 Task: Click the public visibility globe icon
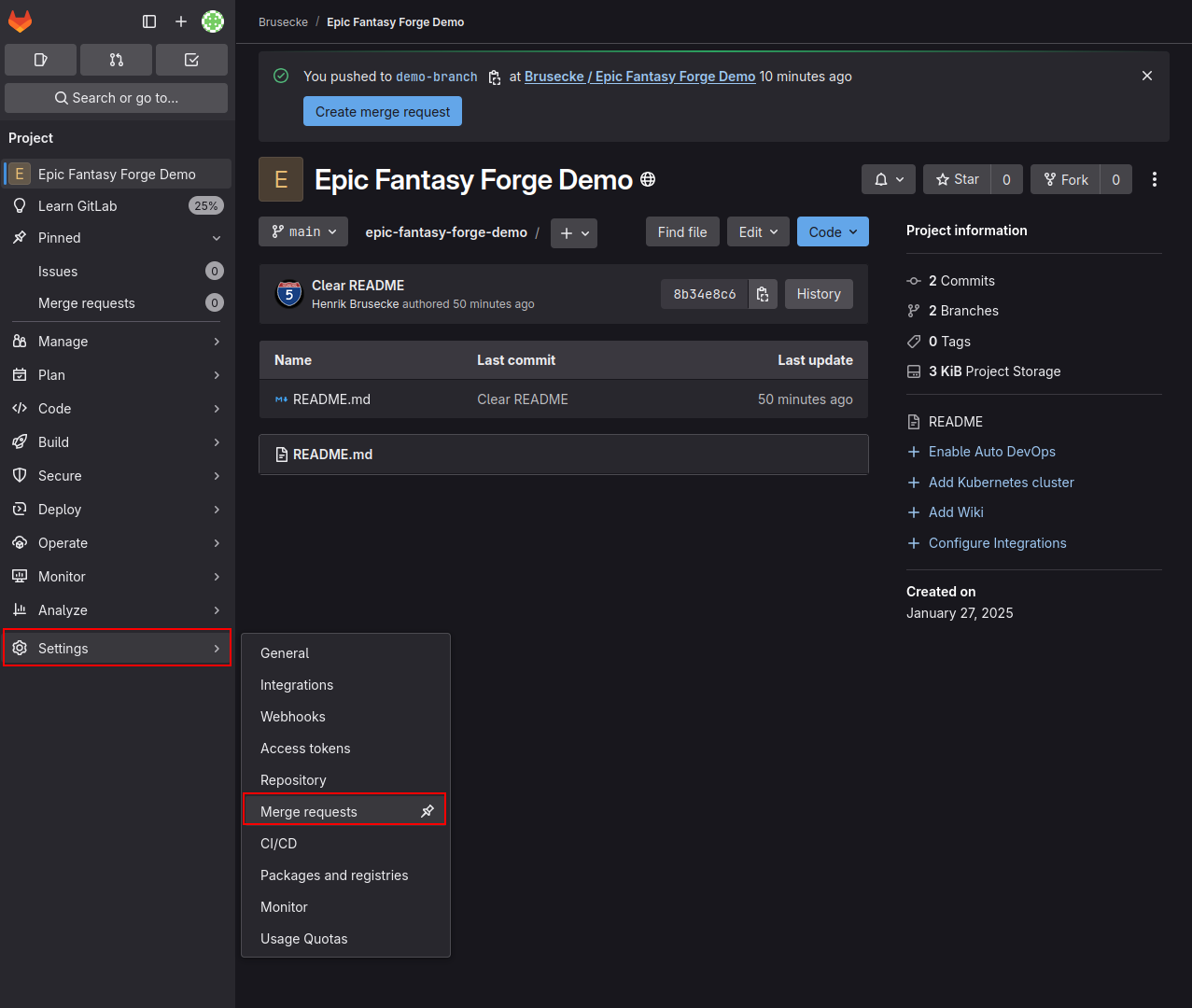click(x=648, y=179)
